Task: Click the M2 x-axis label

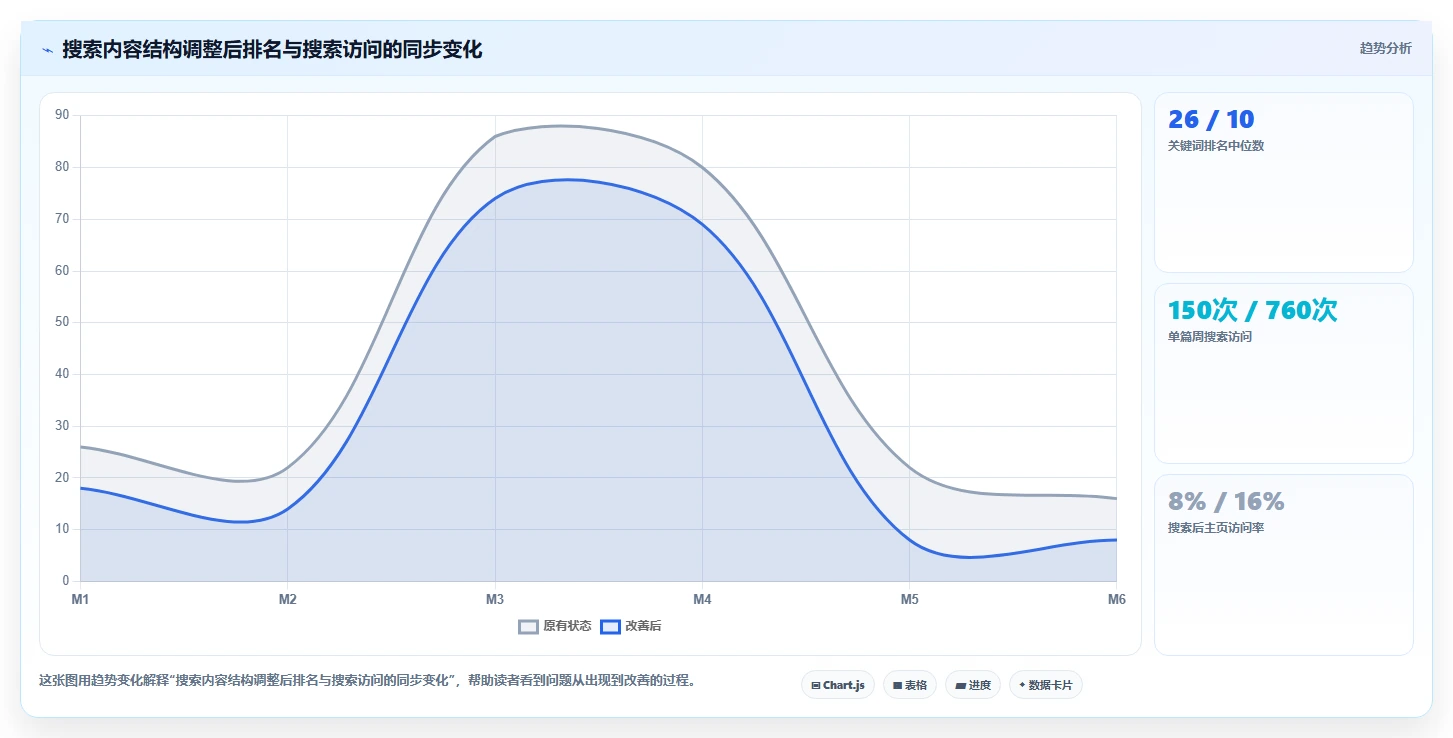Action: click(x=287, y=599)
